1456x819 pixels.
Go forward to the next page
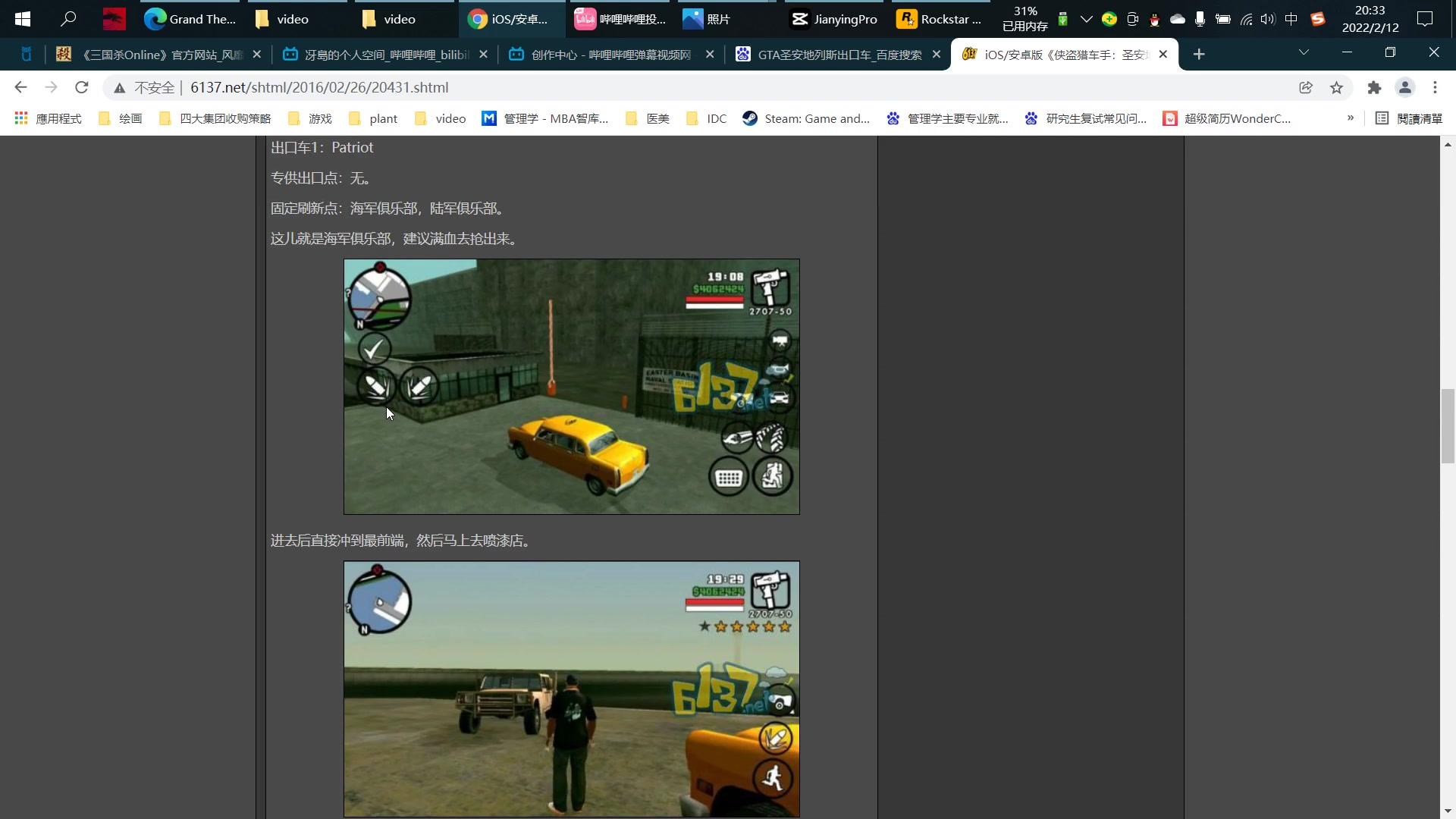[51, 87]
